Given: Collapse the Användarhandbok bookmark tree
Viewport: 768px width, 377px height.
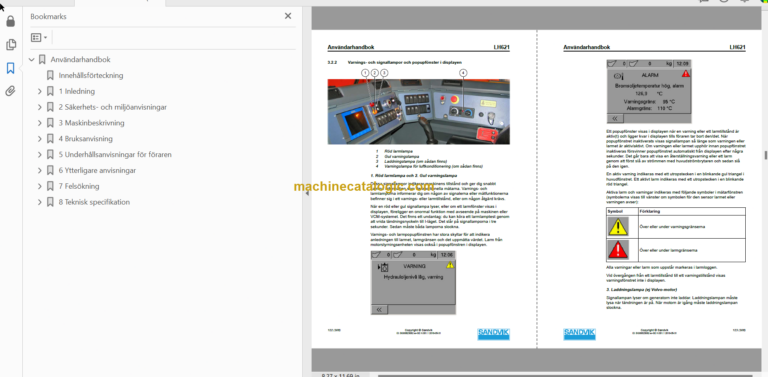Looking at the screenshot, I should click(32, 60).
